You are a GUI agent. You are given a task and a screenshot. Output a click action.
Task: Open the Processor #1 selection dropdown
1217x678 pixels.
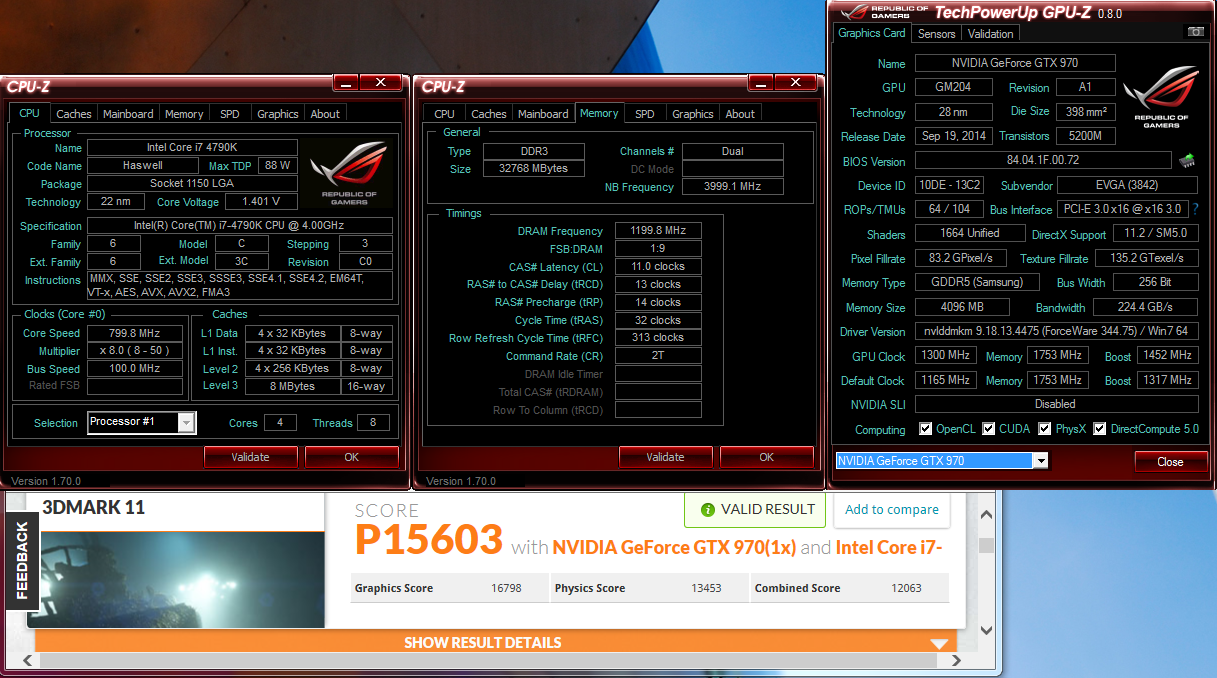(186, 422)
